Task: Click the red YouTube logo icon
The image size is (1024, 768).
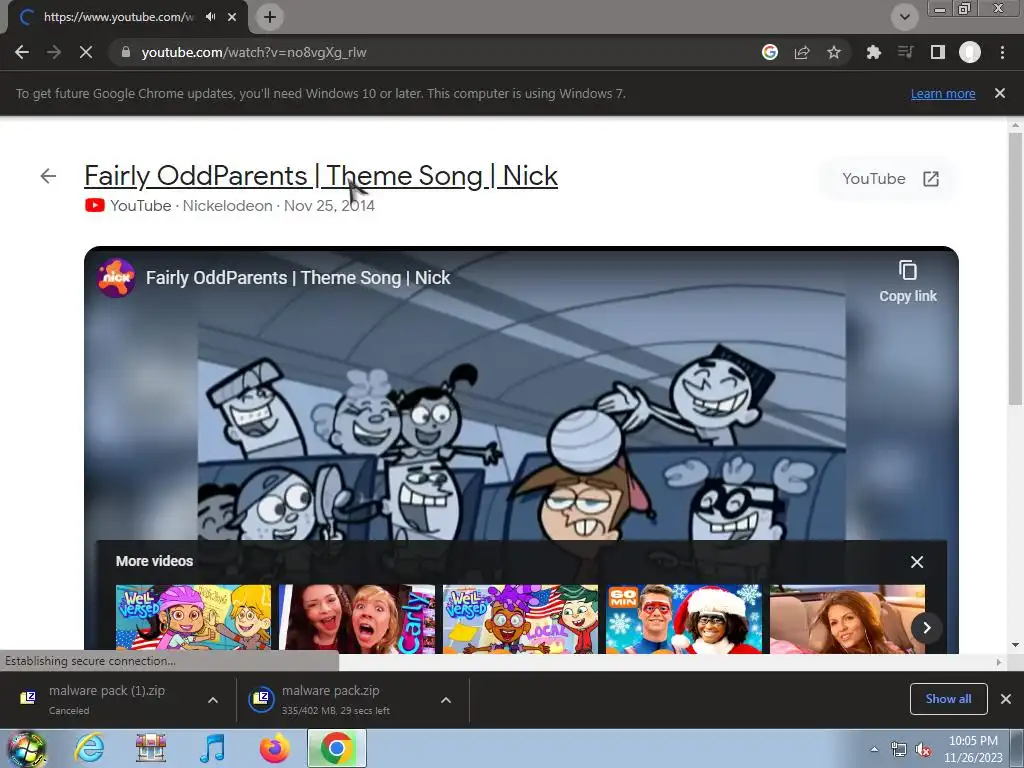Action: 95,206
